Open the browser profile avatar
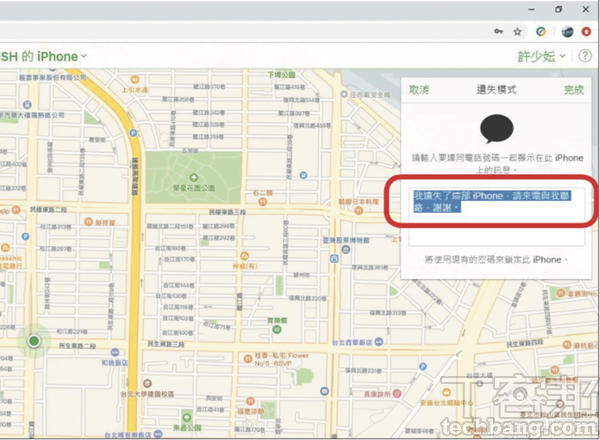The width and height of the screenshot is (600, 440). tap(567, 32)
